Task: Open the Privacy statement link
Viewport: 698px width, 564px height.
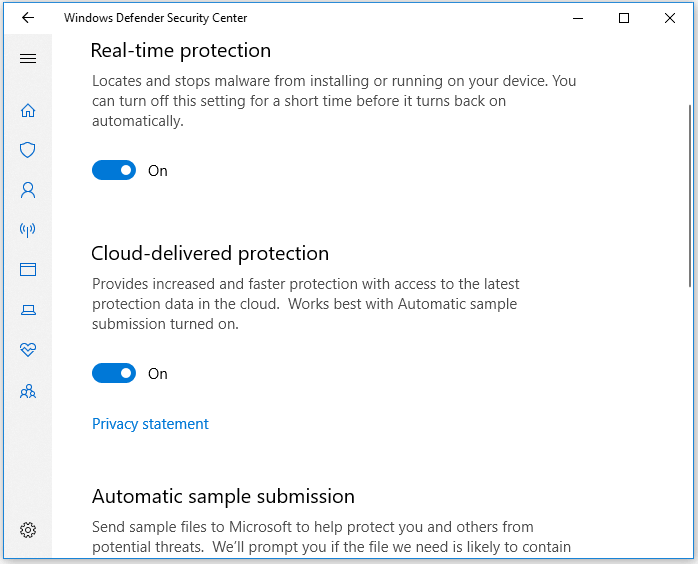Action: [x=150, y=424]
